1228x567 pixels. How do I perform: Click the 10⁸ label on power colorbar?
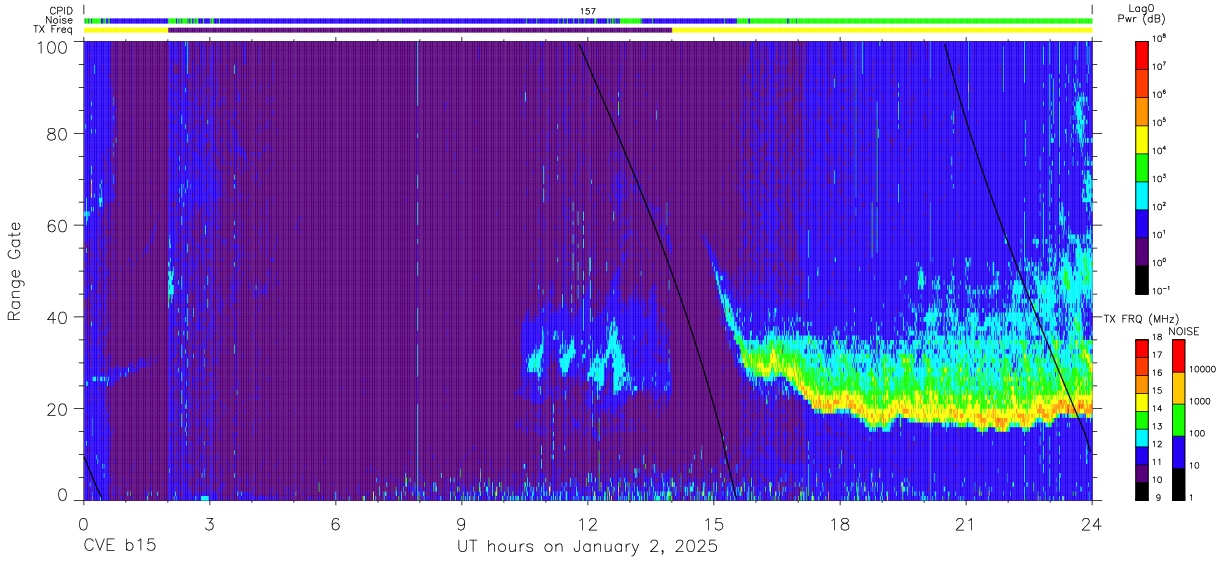[1160, 38]
